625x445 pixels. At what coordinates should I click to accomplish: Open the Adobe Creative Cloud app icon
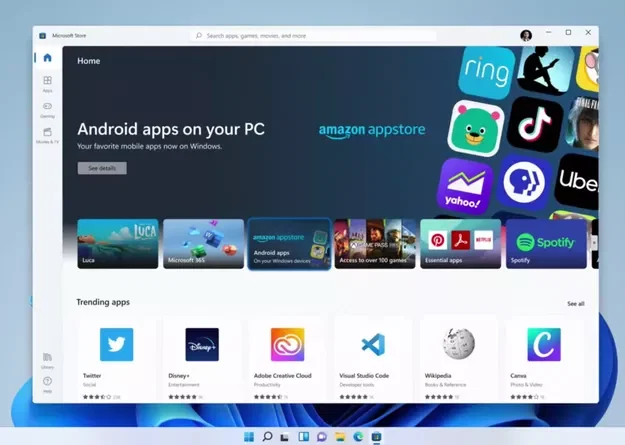pyautogui.click(x=287, y=345)
